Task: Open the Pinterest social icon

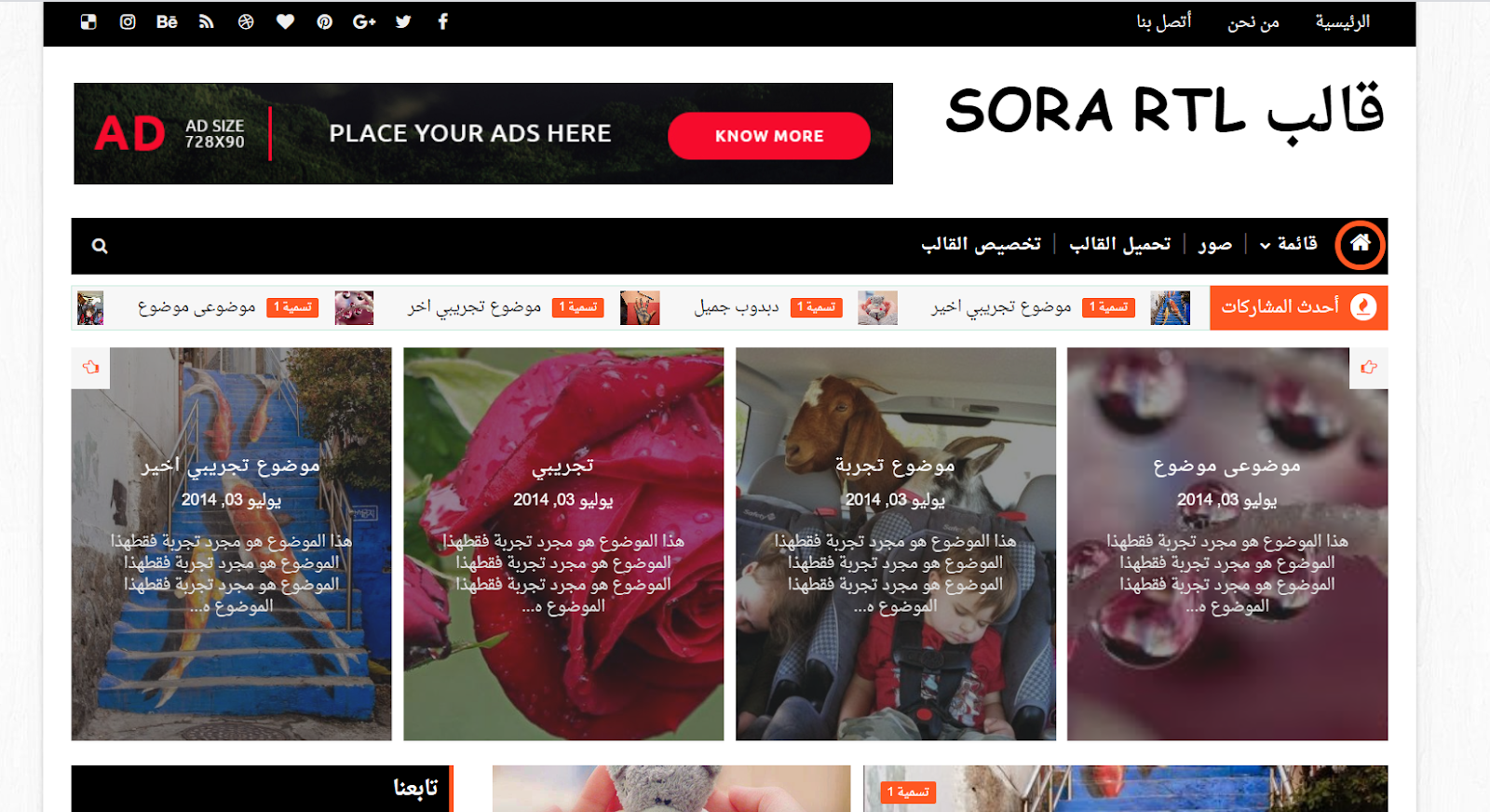Action: click(324, 21)
